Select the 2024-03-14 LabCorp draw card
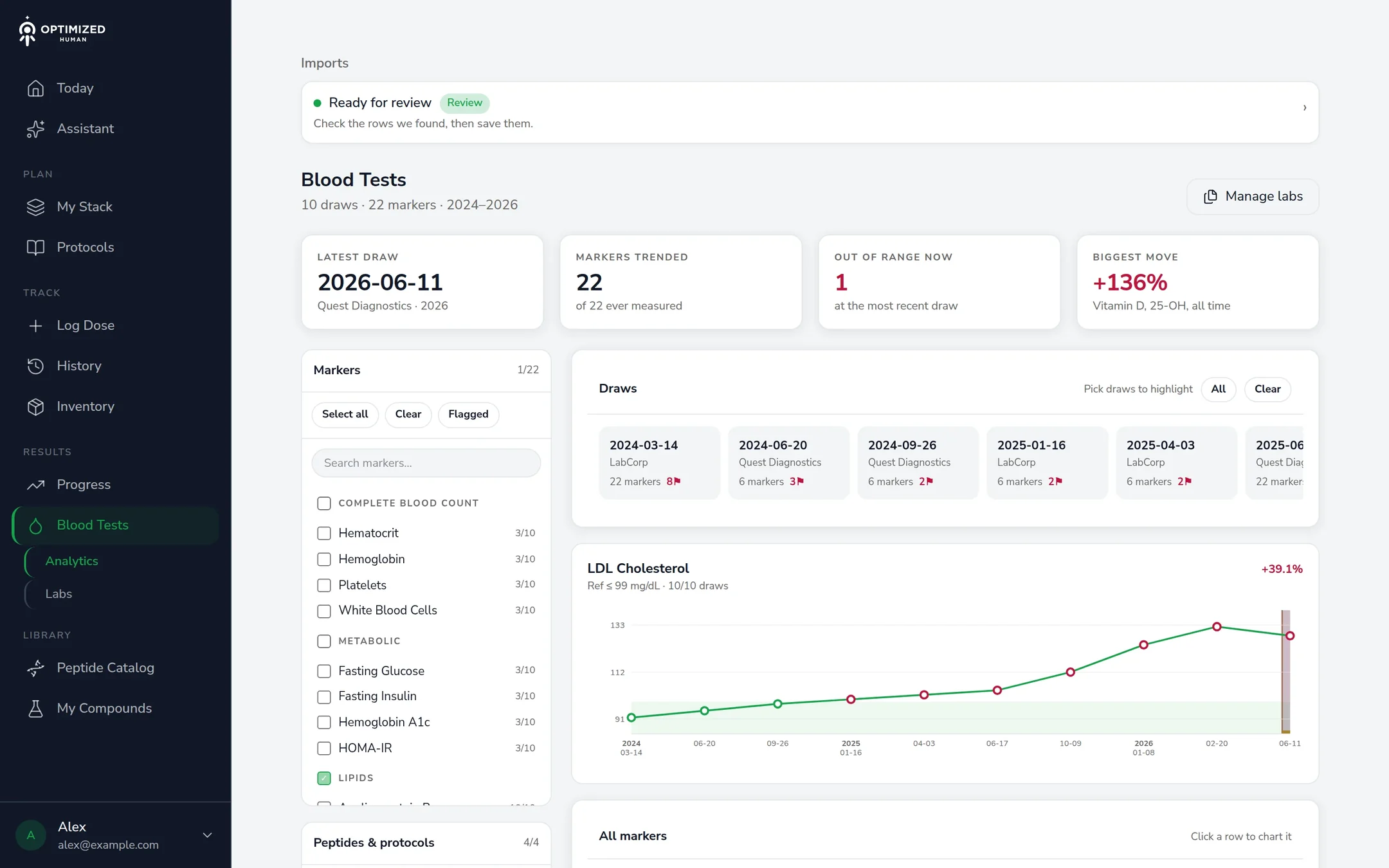This screenshot has height=868, width=1389. (x=659, y=463)
